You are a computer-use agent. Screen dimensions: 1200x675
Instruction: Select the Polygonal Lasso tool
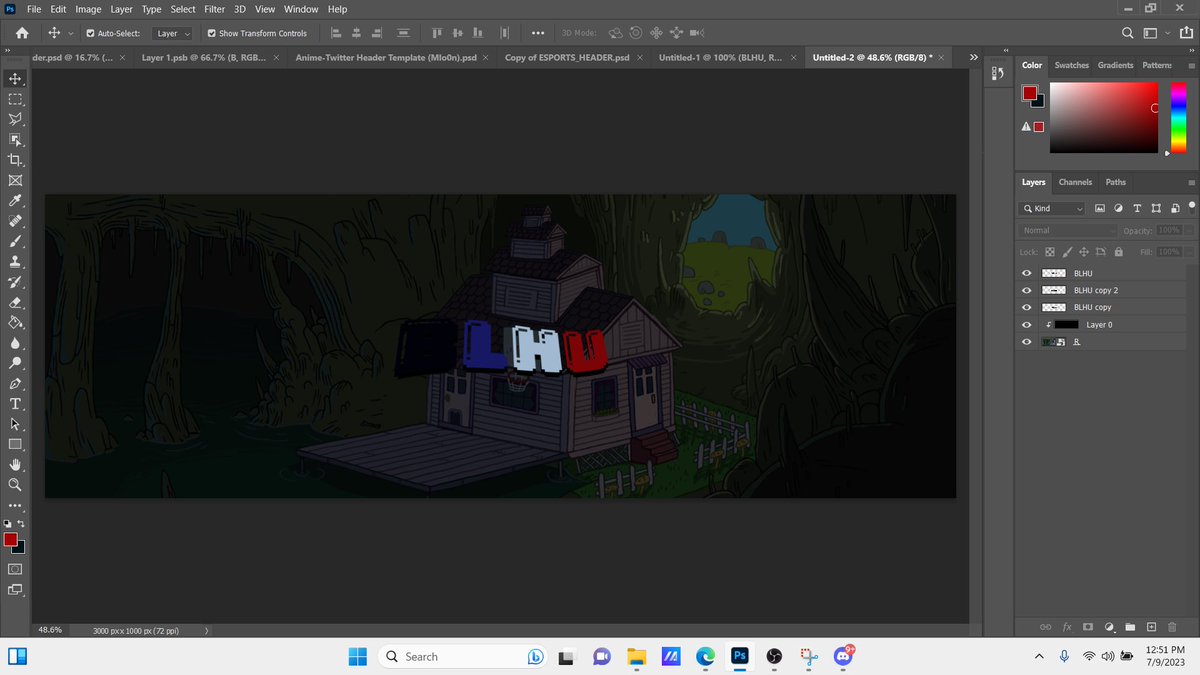click(16, 119)
